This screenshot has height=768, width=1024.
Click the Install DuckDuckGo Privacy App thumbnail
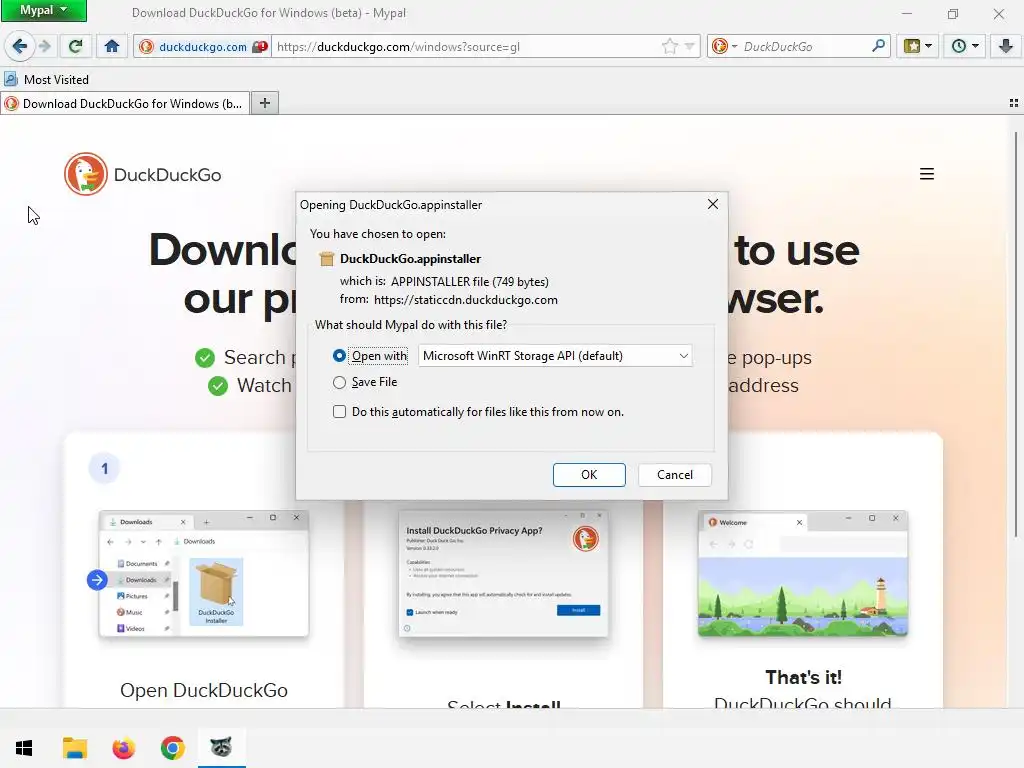[504, 573]
